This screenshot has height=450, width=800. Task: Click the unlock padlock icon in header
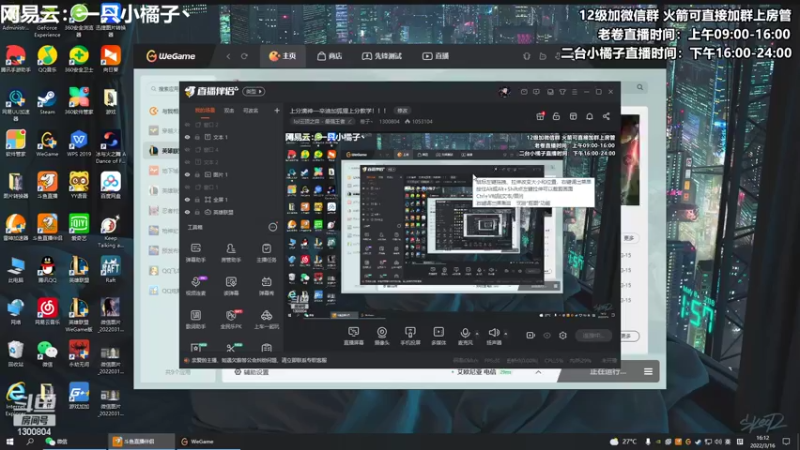tap(556, 116)
